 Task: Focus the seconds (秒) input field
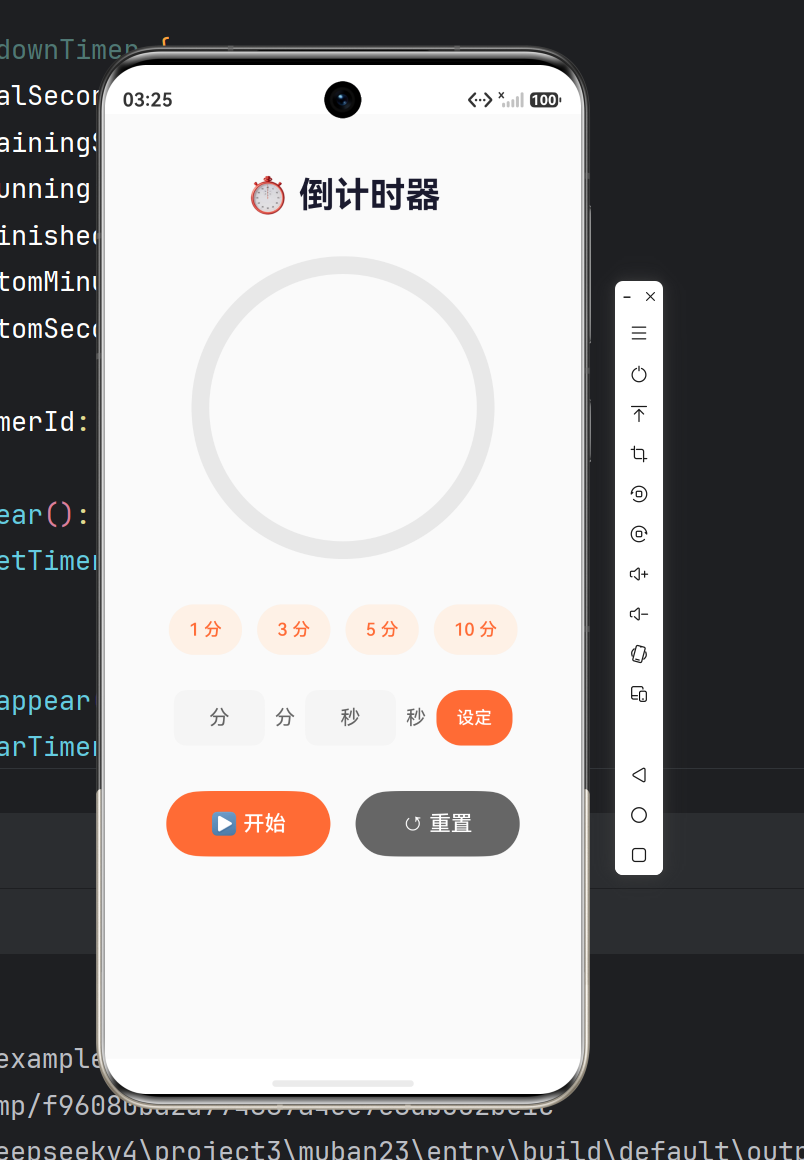pos(350,718)
